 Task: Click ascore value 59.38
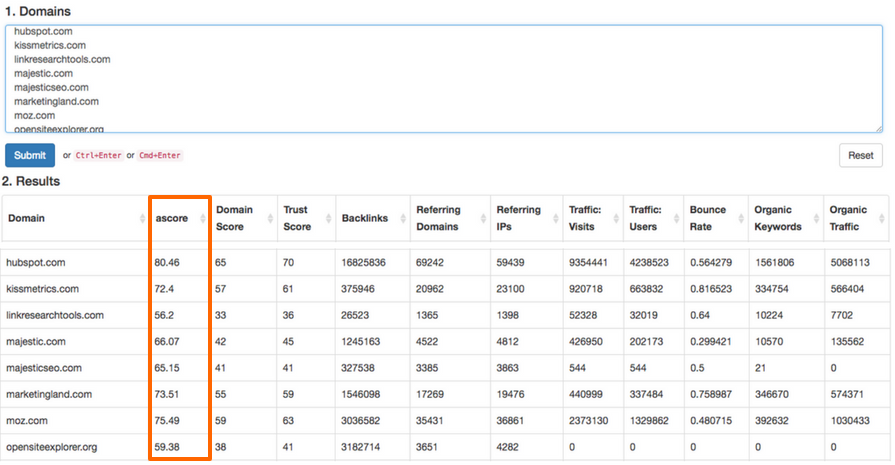pos(167,447)
